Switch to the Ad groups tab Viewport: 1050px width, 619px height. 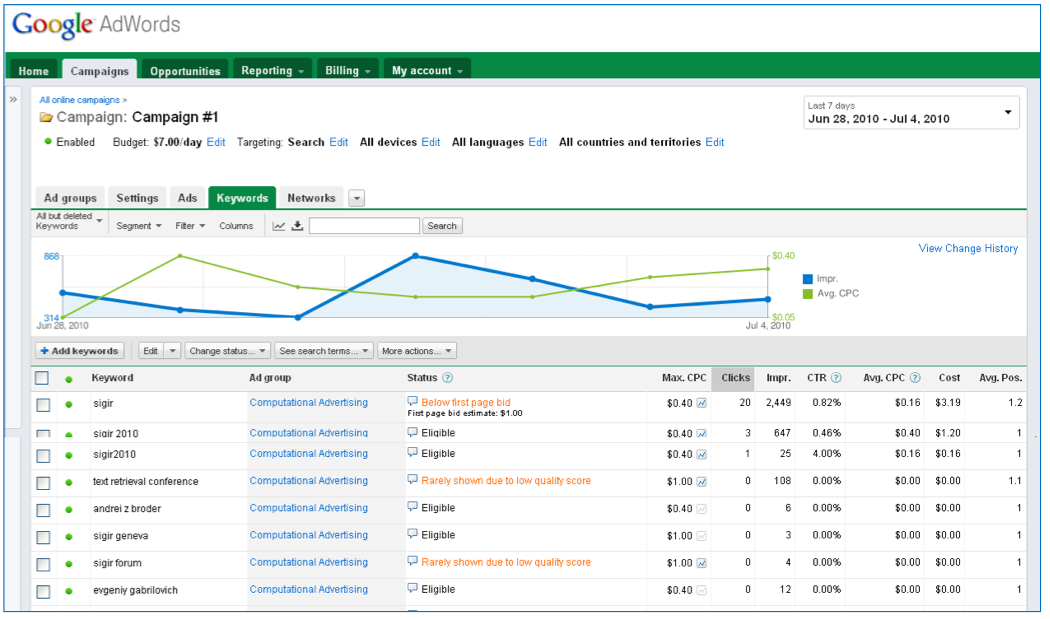coord(70,198)
